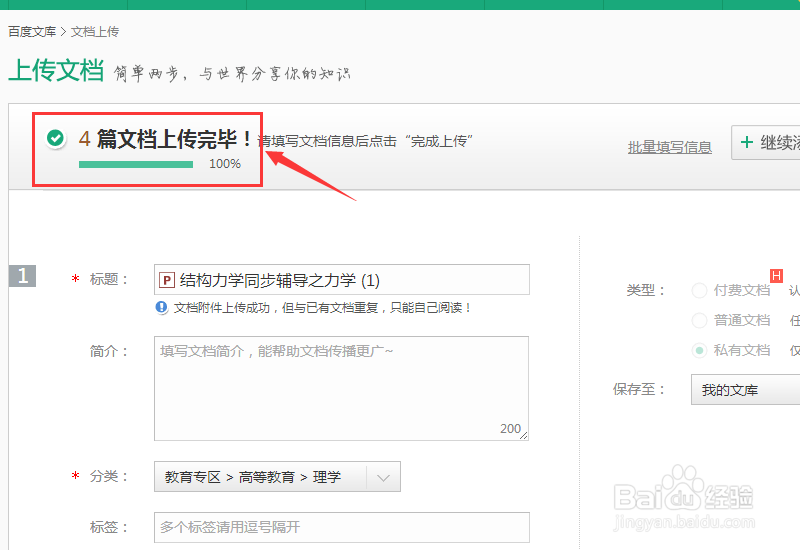This screenshot has width=800, height=550.
Task: Click the blue info icon beside duplicate warning
Action: click(162, 307)
